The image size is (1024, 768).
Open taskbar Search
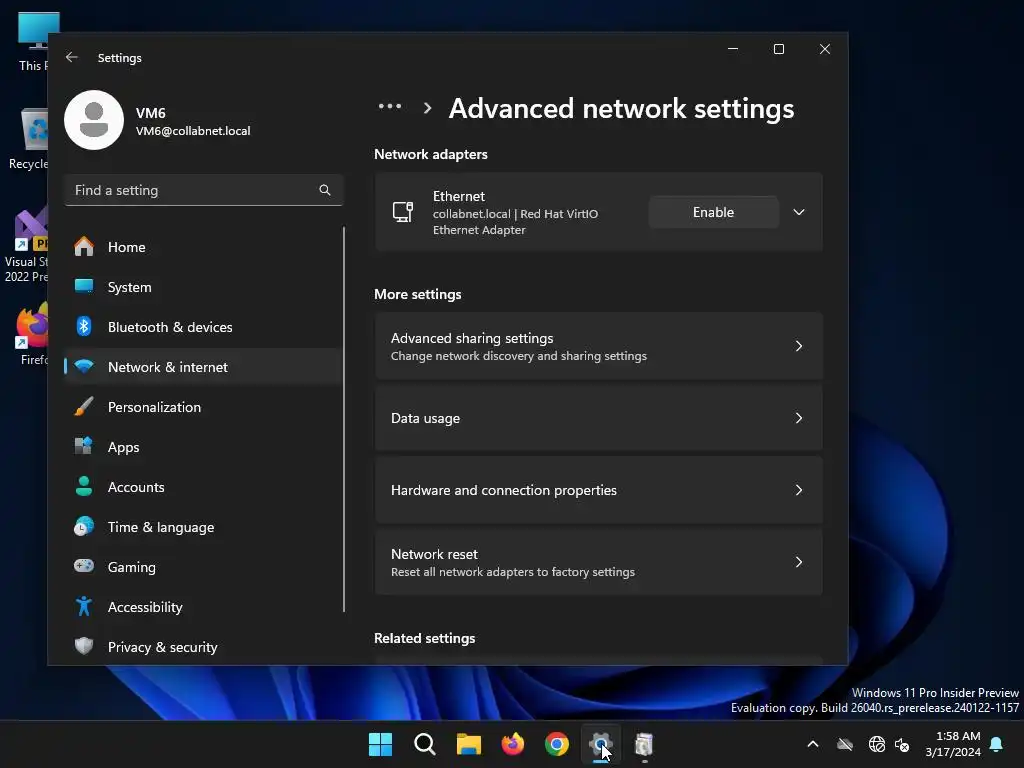point(424,744)
